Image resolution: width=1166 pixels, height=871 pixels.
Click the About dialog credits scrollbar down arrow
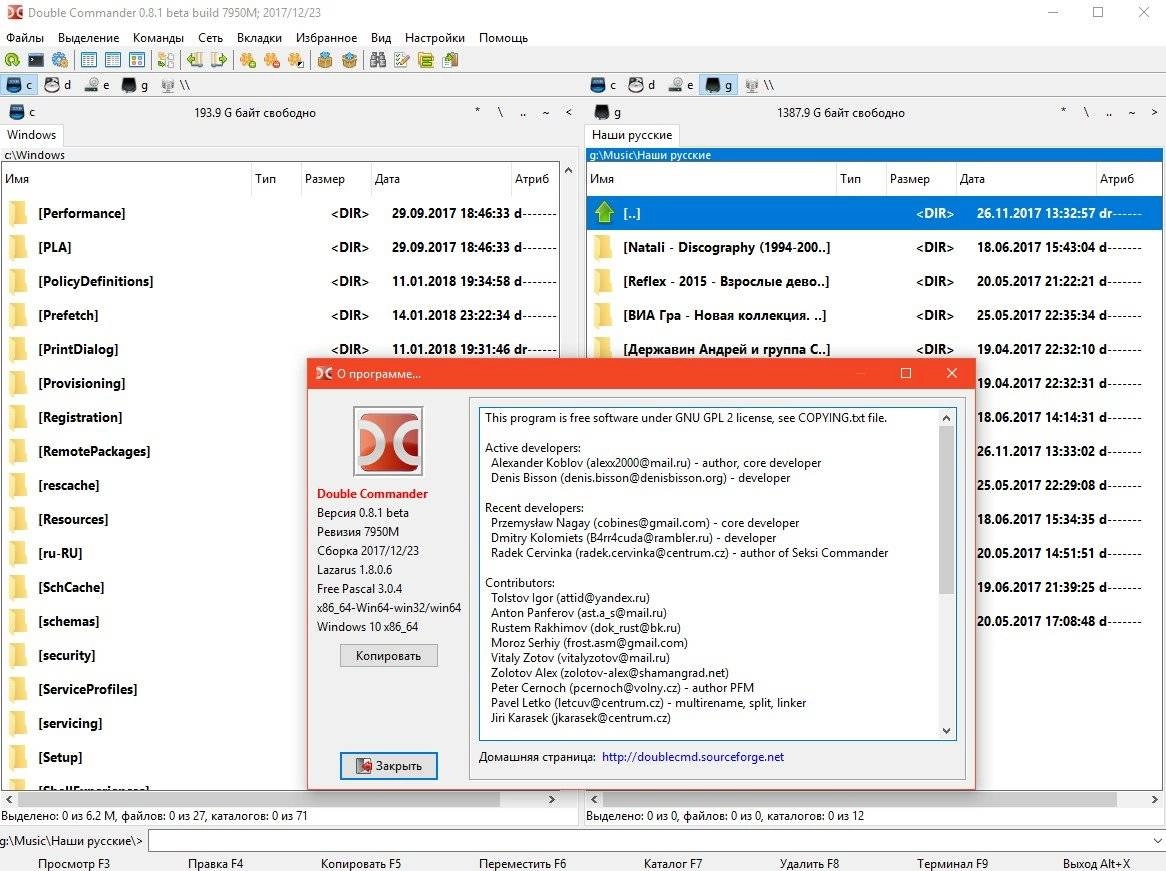coord(946,730)
